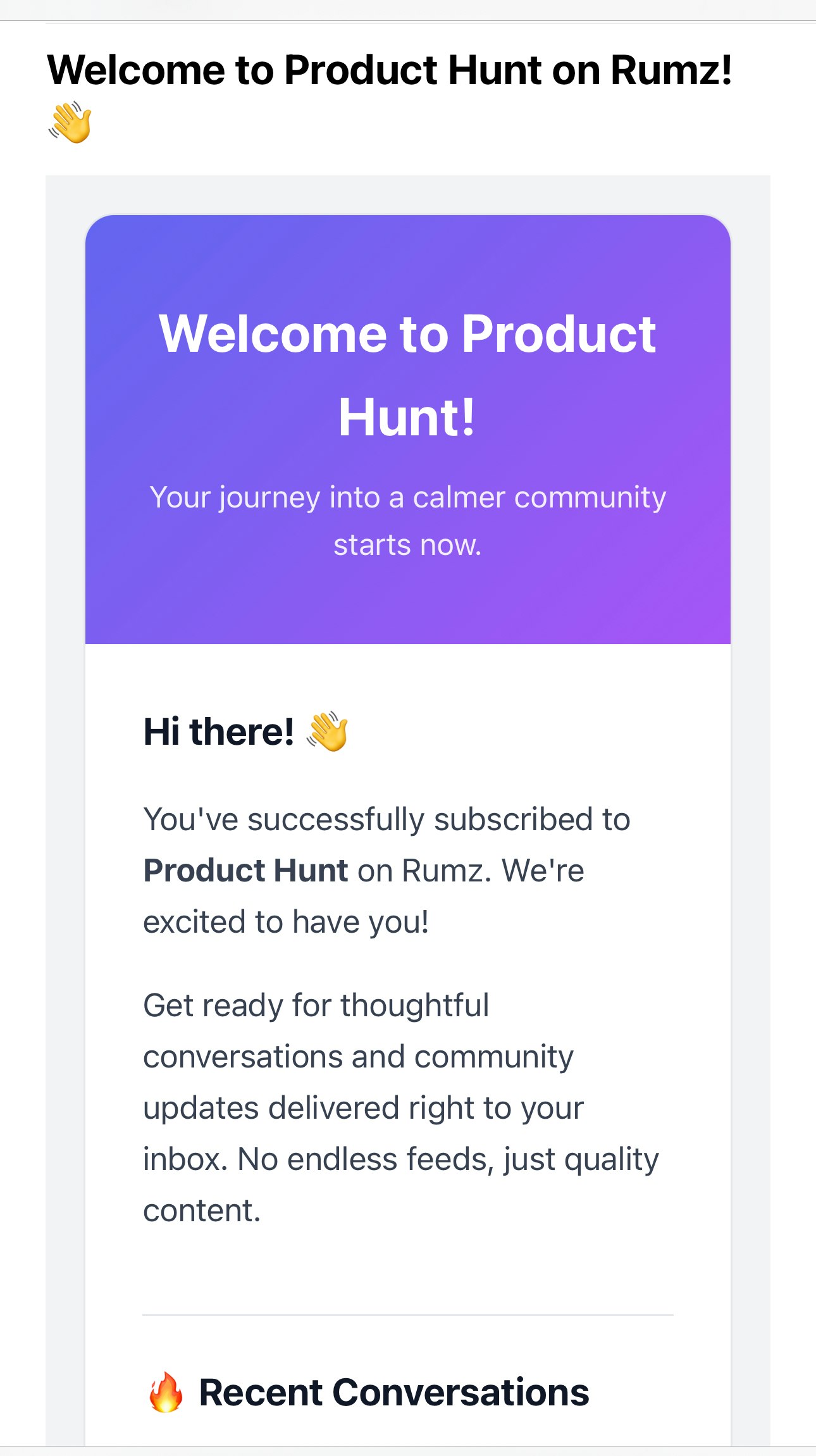The height and width of the screenshot is (1456, 816).
Task: Click the conversations and community text line
Action: coord(358,1057)
